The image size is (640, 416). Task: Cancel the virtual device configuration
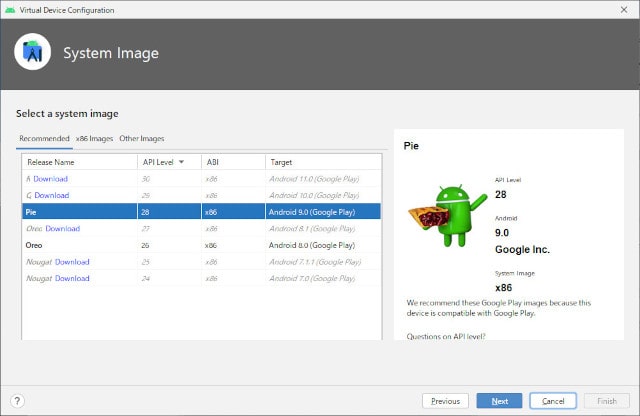tap(552, 400)
